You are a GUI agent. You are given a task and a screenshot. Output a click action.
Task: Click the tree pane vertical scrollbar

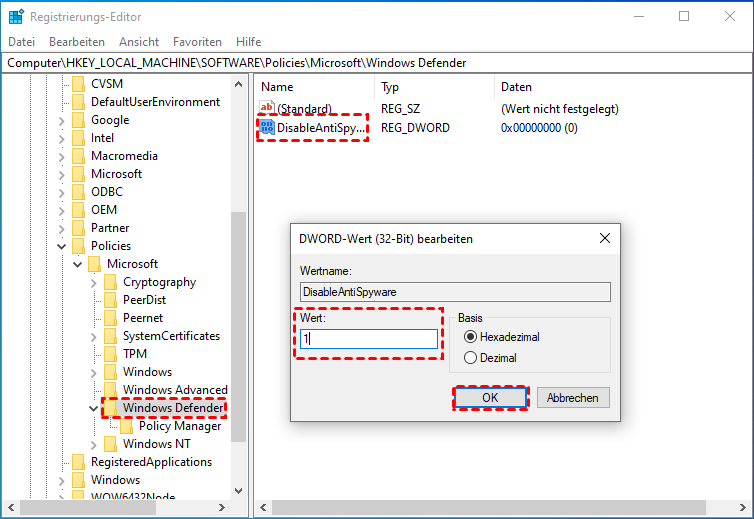pyautogui.click(x=238, y=300)
